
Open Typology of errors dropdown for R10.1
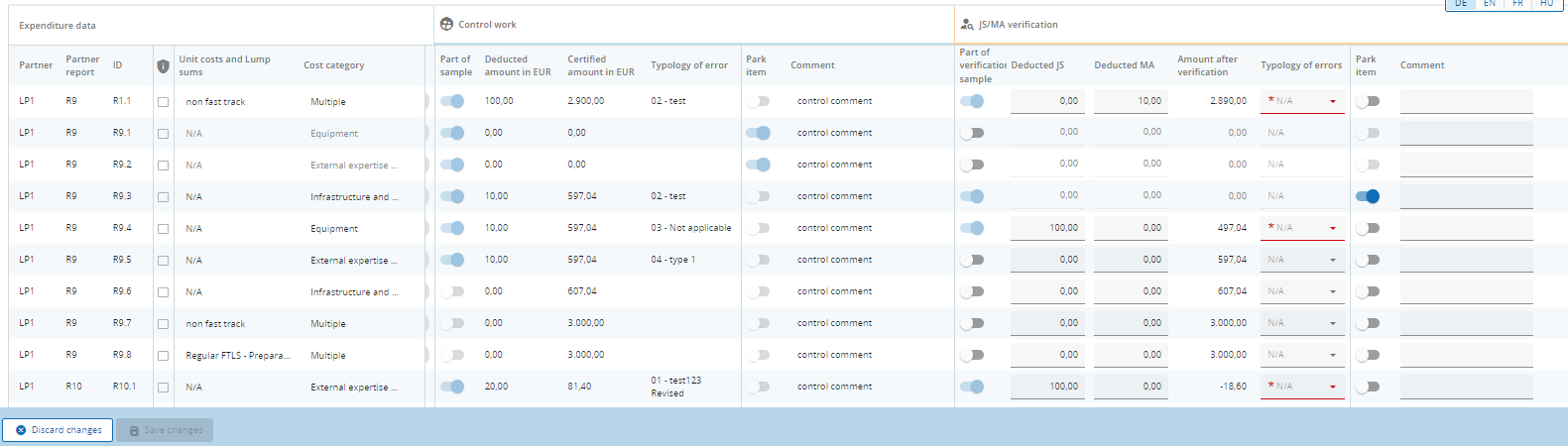1302,387
